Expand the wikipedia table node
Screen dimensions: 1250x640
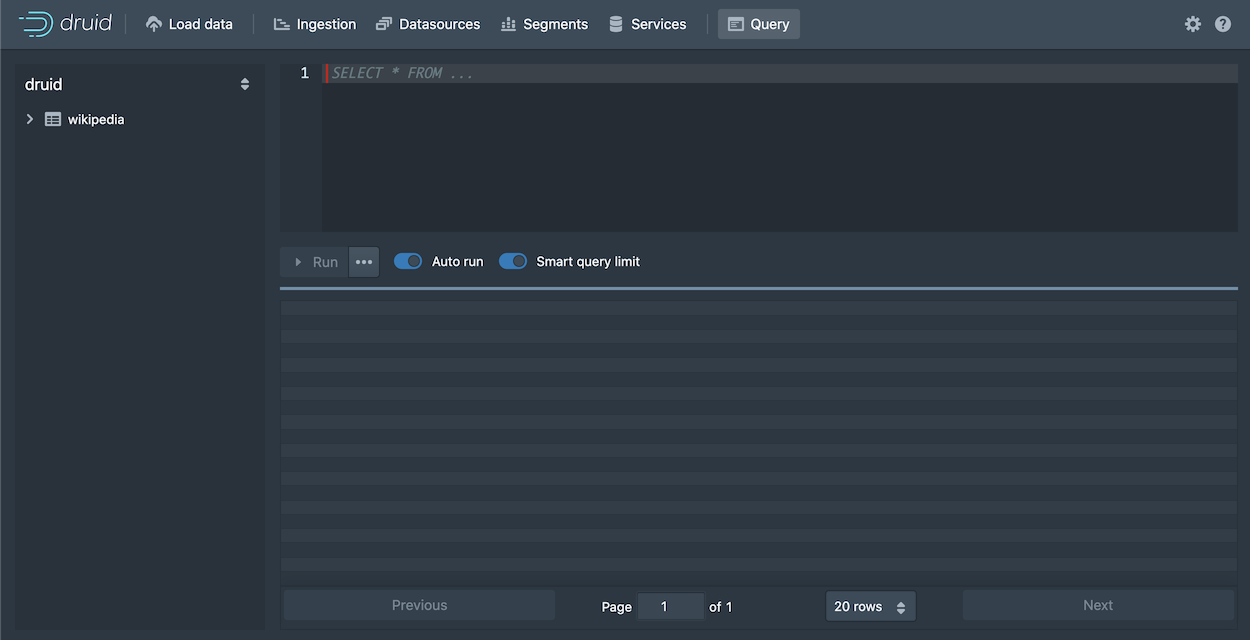(30, 119)
